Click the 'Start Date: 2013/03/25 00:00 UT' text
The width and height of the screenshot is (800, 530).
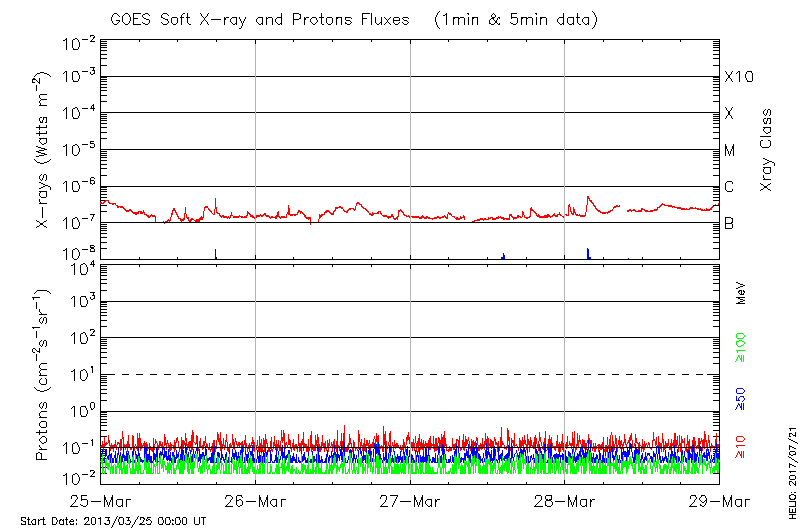coord(113,521)
